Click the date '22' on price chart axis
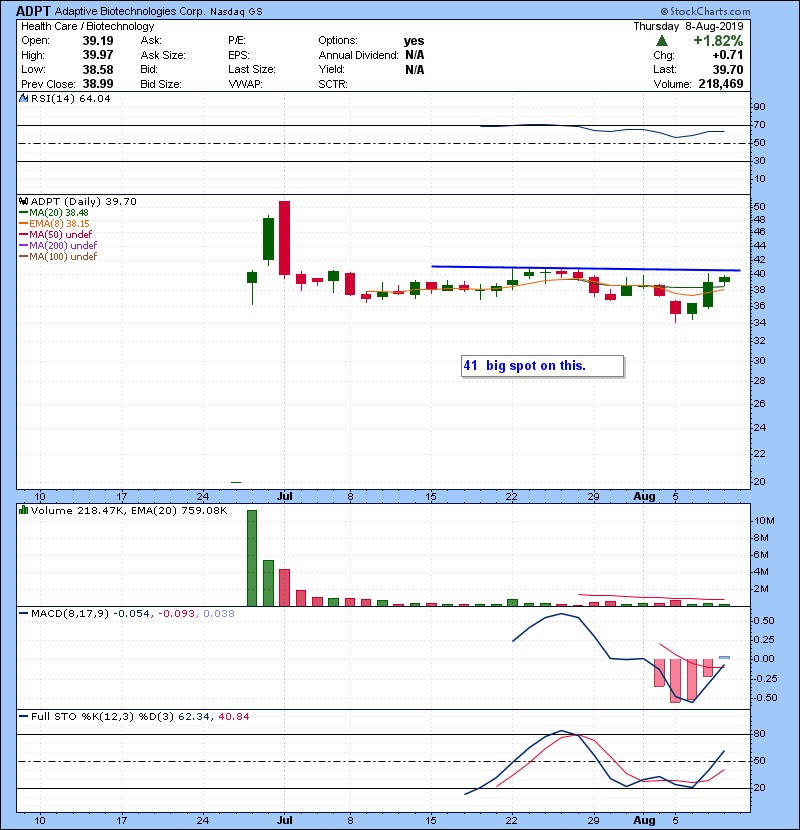 coord(511,497)
